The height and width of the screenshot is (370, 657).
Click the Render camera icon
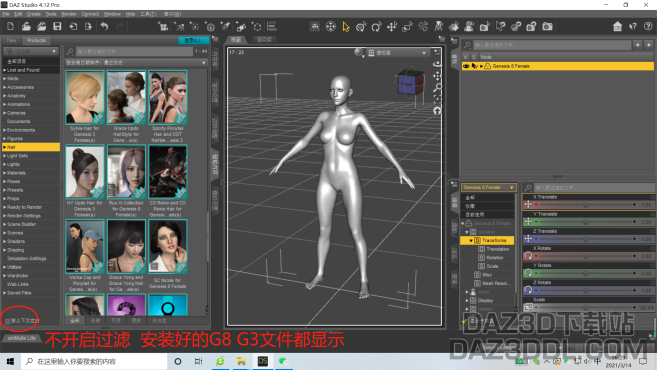[x=547, y=27]
